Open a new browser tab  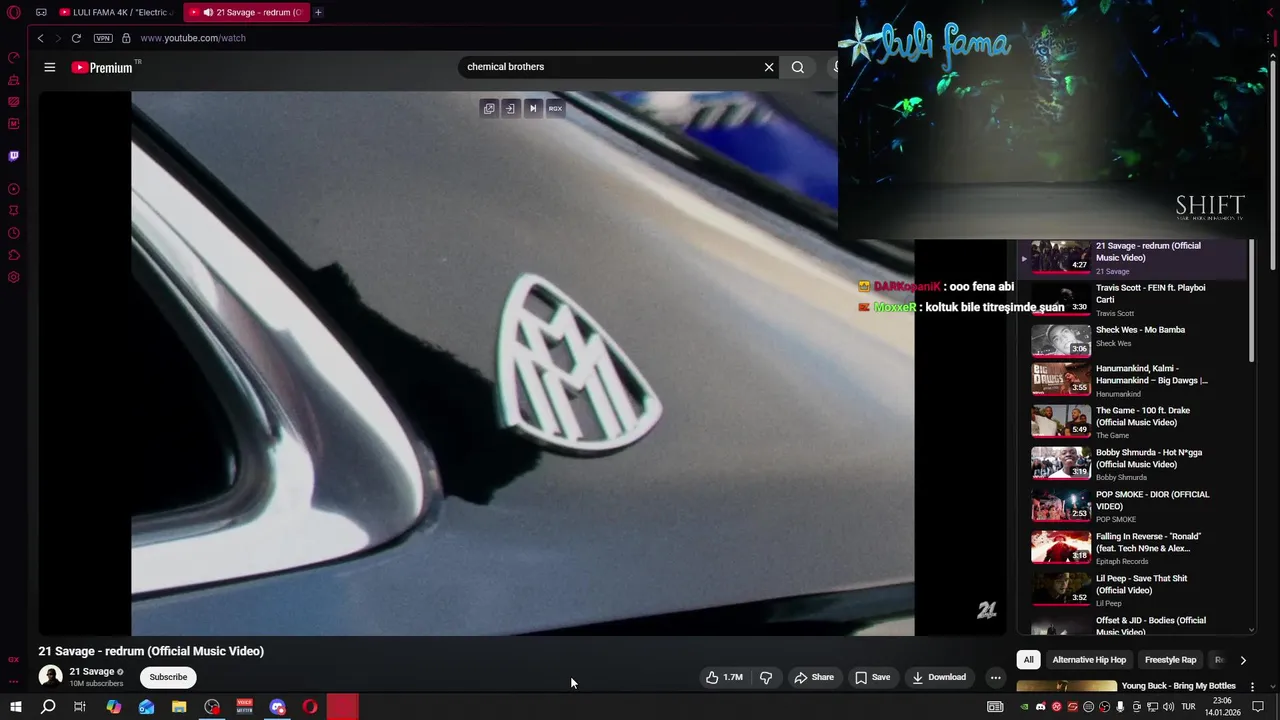click(318, 12)
